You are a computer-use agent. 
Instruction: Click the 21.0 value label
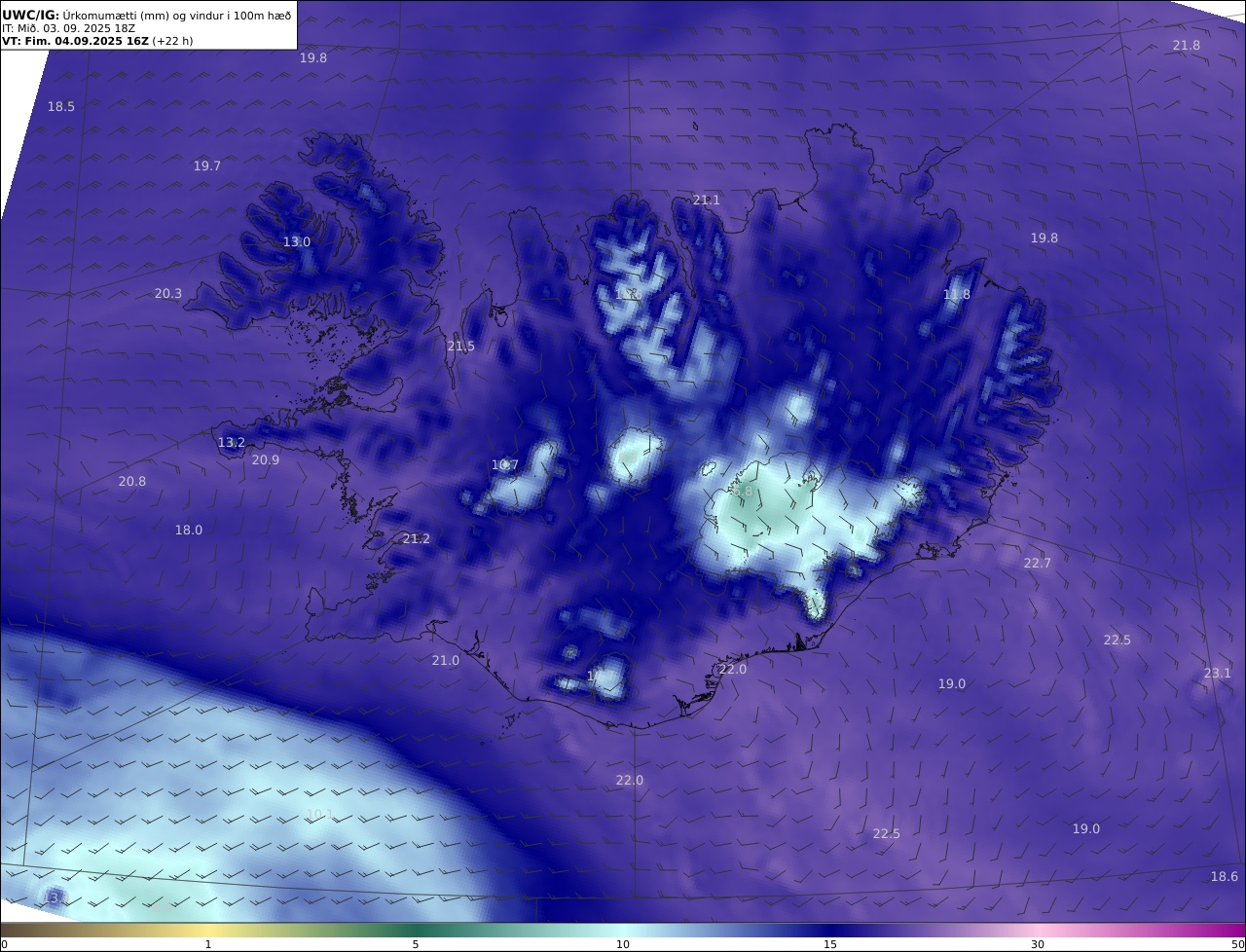tap(446, 661)
